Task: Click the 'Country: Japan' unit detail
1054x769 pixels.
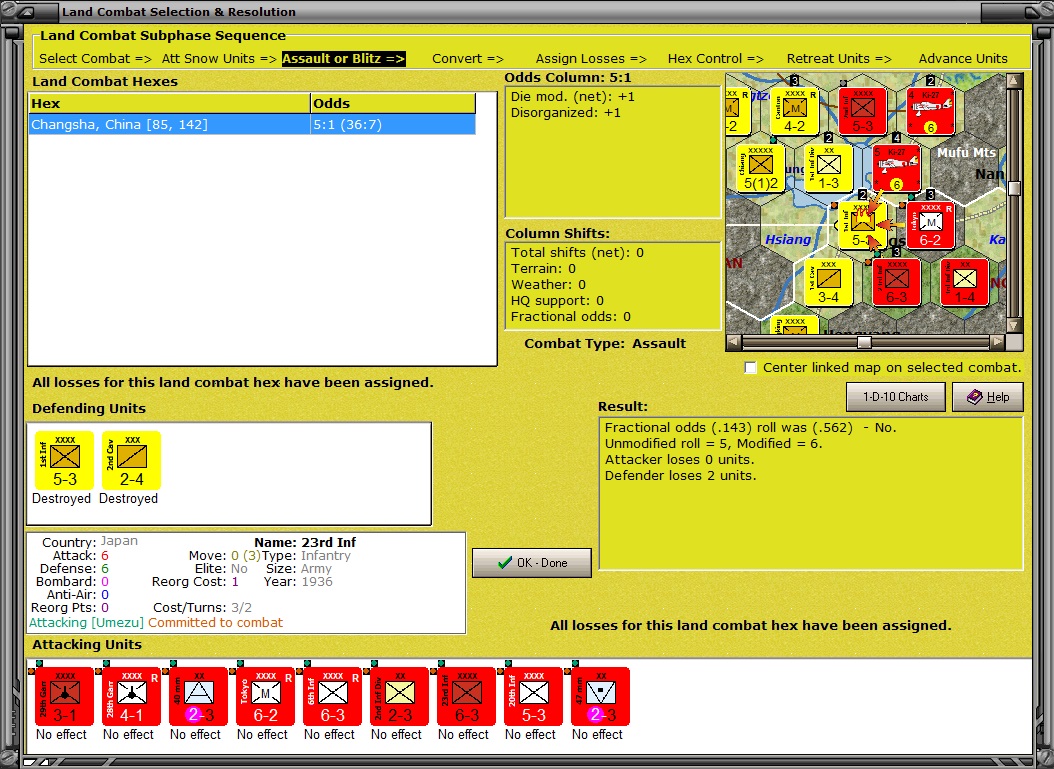Action: tap(89, 542)
